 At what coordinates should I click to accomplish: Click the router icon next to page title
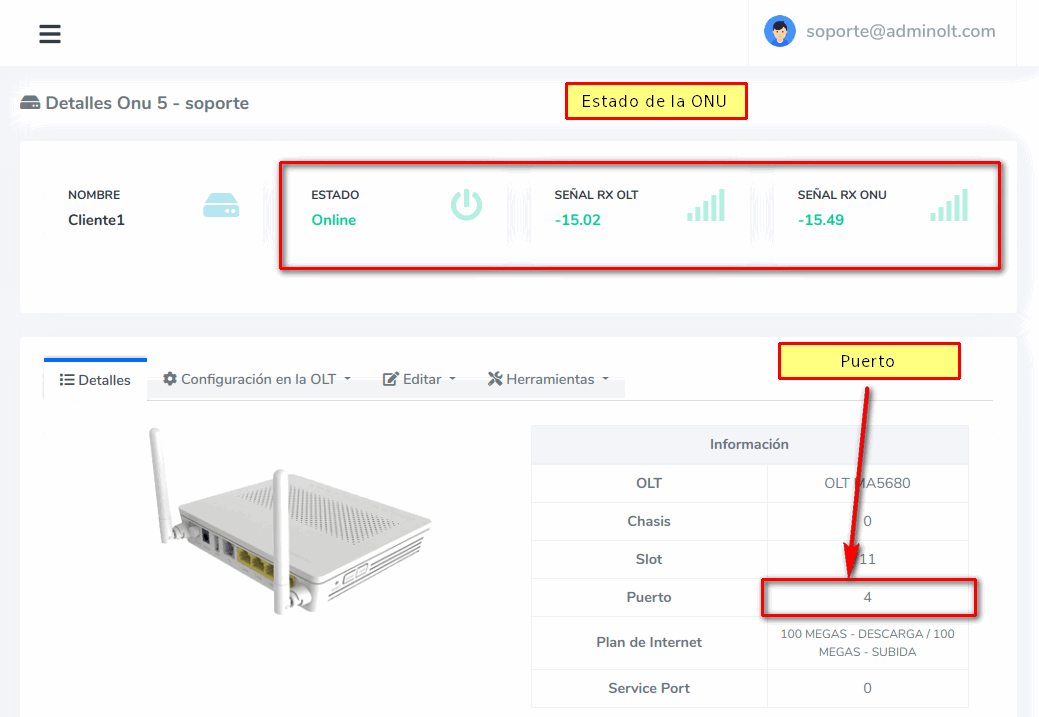30,103
